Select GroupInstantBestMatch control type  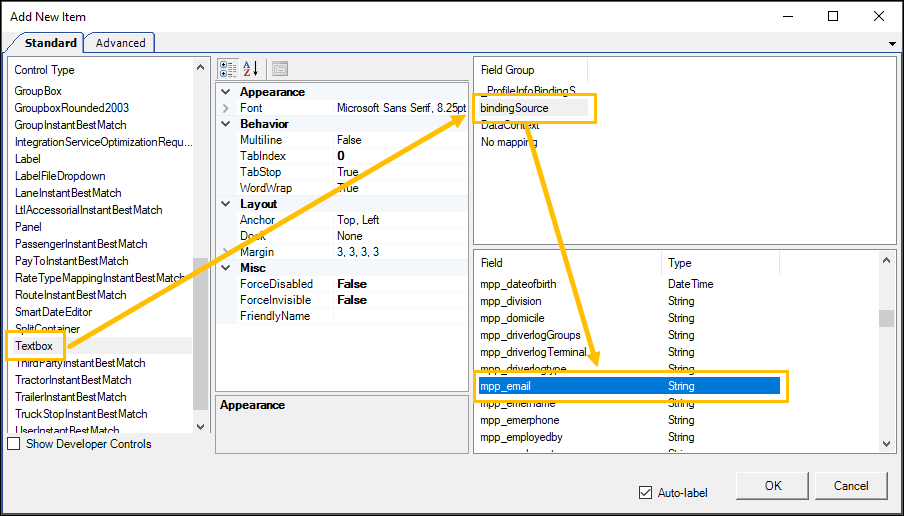tap(70, 125)
